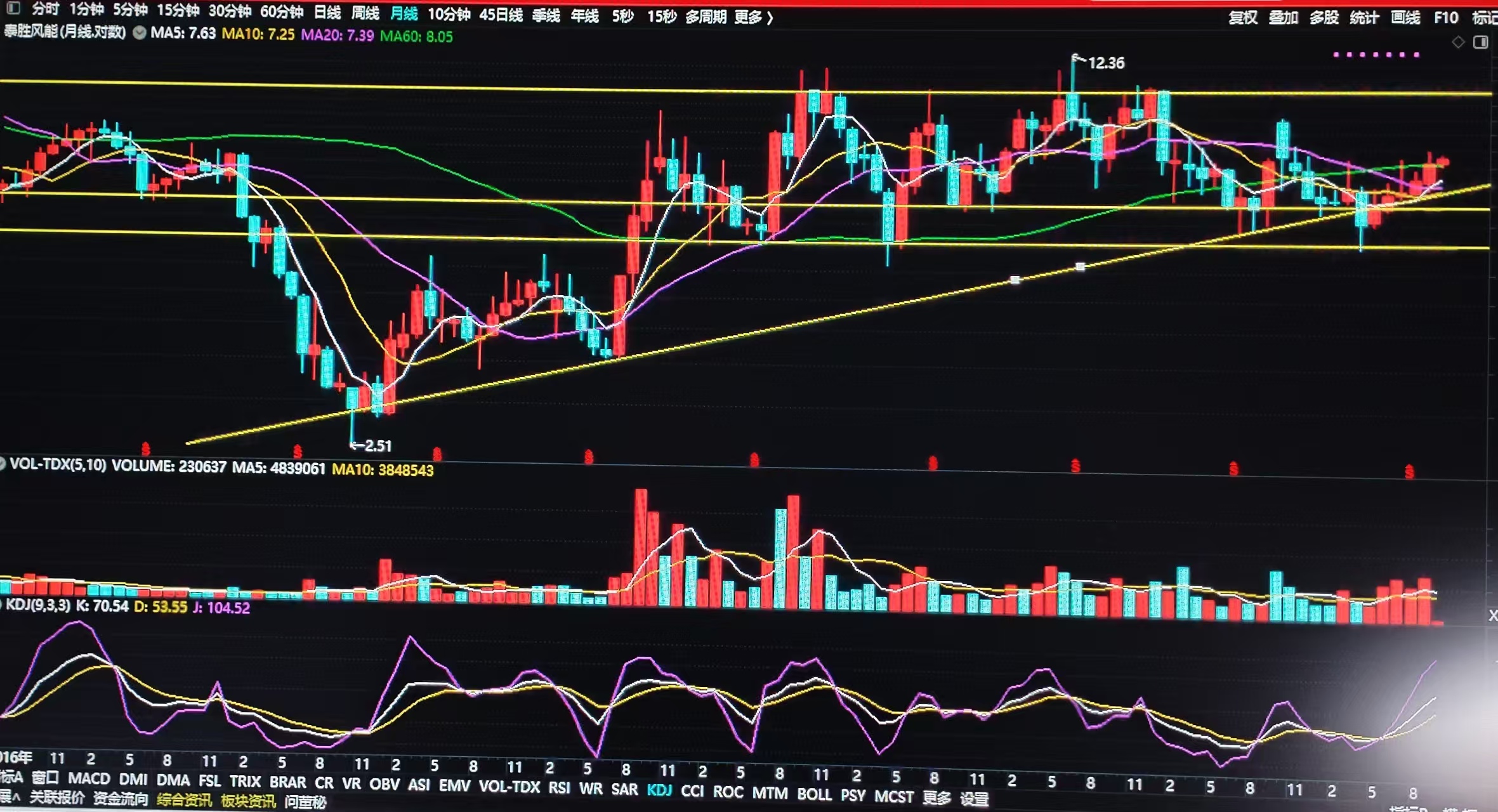Expand 更多 period options arrow
Screen dimensions: 1498x812
pyautogui.click(x=770, y=18)
